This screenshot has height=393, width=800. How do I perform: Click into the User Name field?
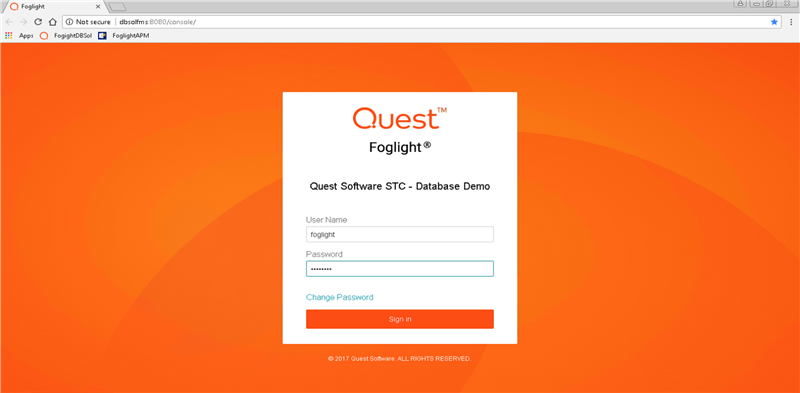(x=399, y=234)
